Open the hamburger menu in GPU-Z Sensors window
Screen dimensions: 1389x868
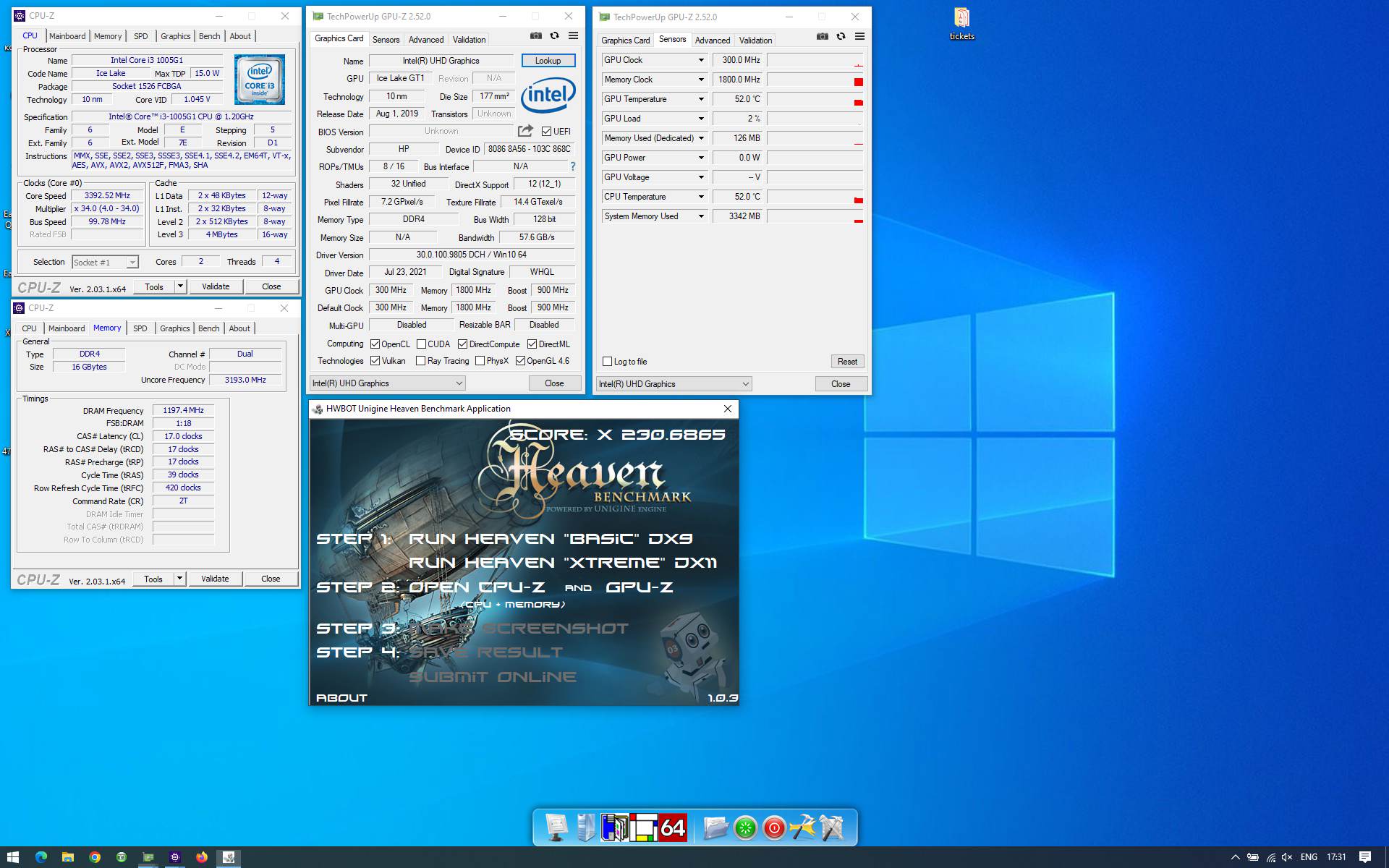[859, 36]
